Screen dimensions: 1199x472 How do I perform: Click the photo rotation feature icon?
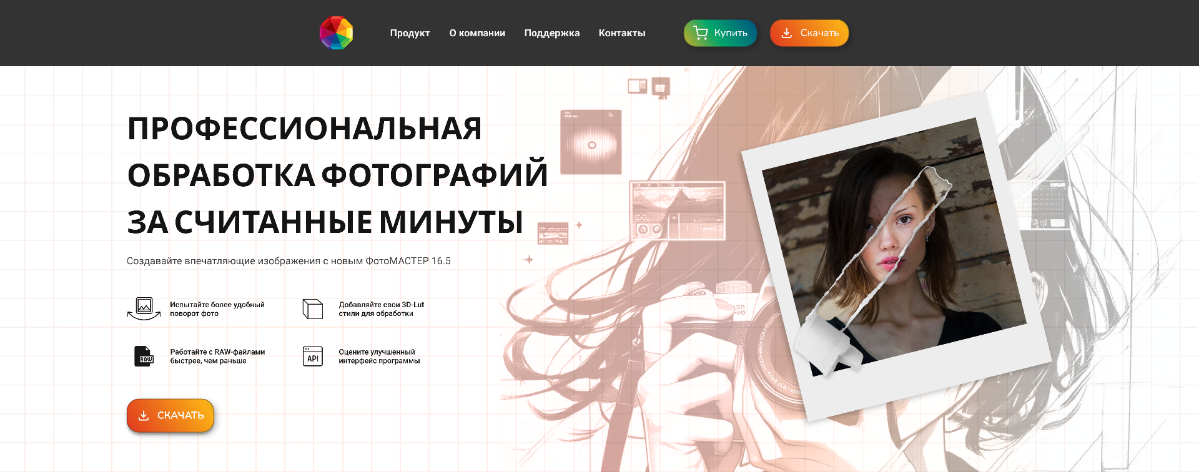tap(143, 308)
